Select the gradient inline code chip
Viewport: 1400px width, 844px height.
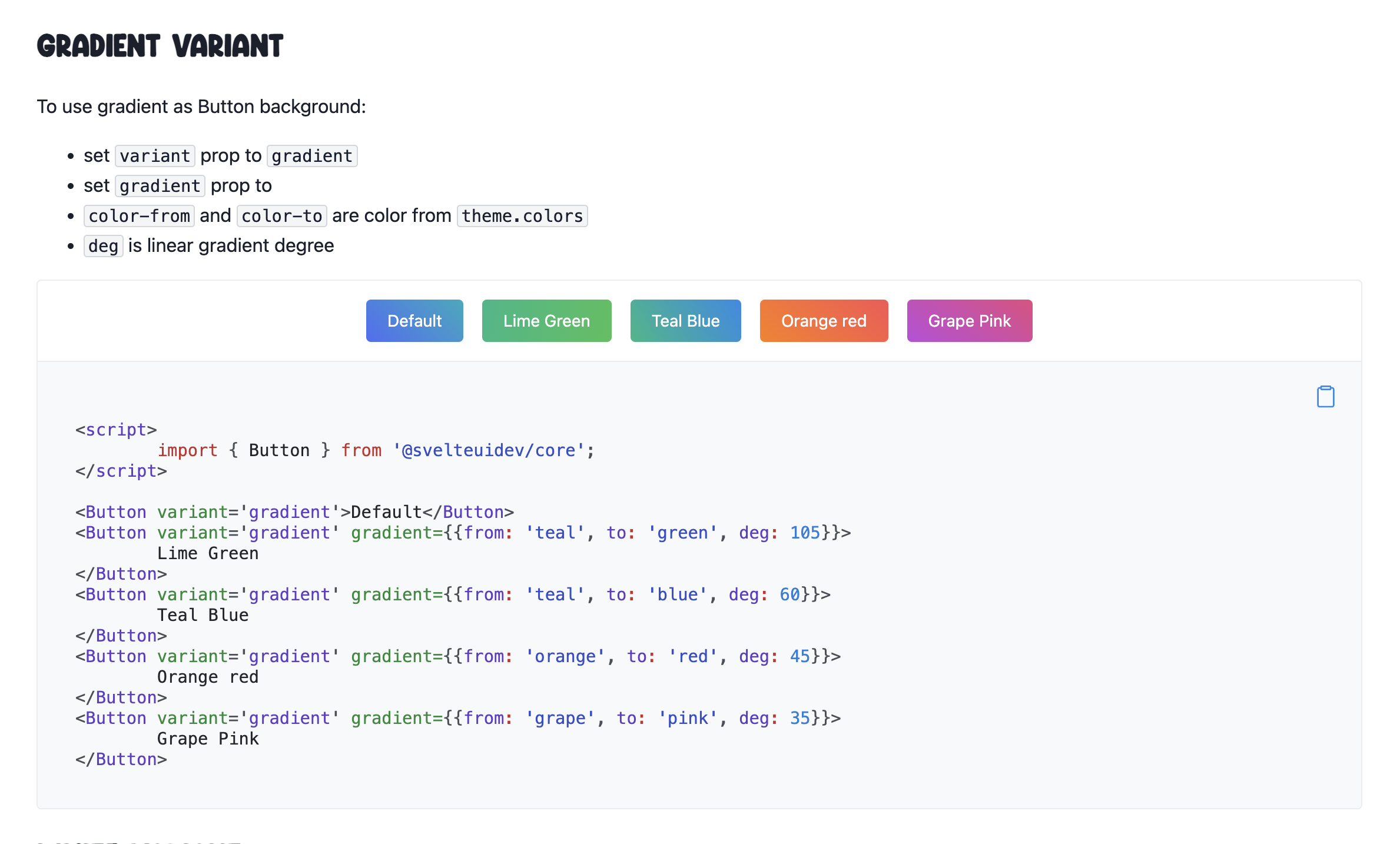coord(159,185)
